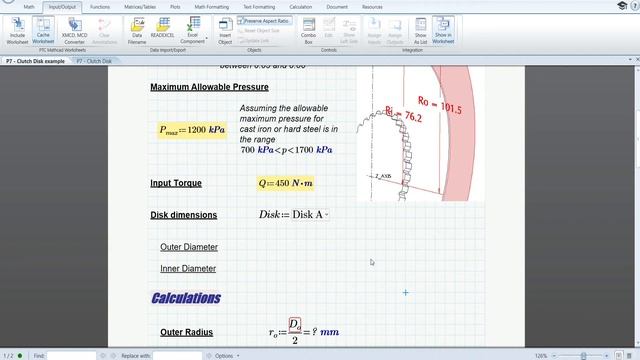Click the Maximum Allowable Pressure heading

(x=209, y=87)
